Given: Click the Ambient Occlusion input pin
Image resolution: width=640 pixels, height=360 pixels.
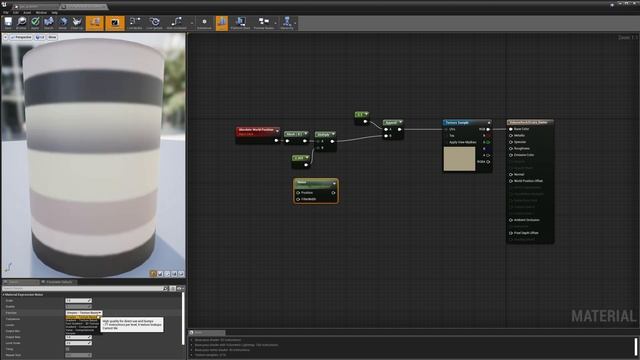Looking at the screenshot, I should (x=511, y=220).
